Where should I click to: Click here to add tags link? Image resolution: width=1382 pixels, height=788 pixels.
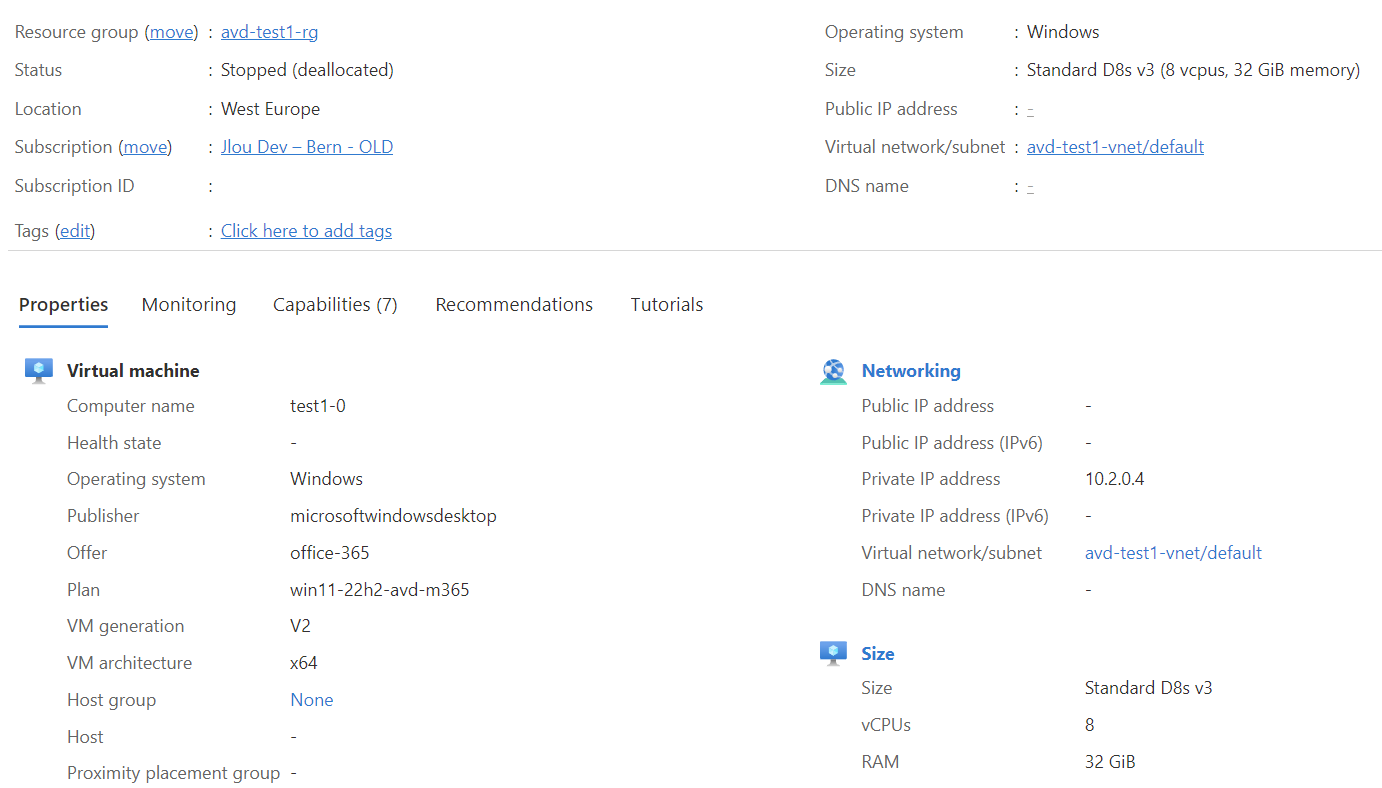tap(306, 231)
